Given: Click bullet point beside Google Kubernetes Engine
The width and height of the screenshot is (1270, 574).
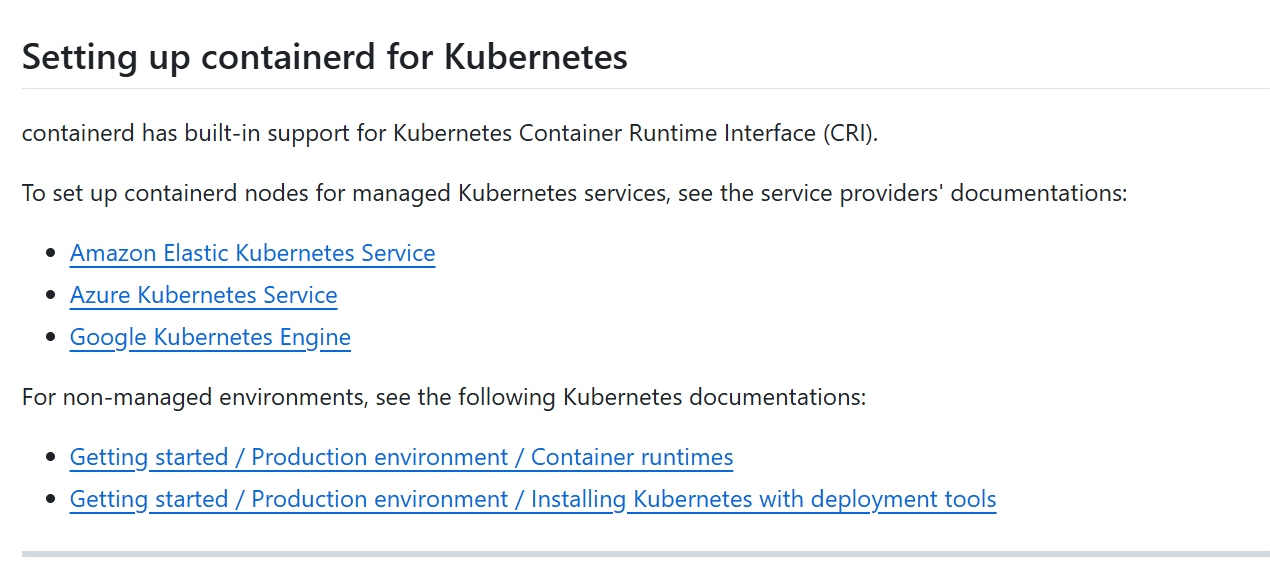Looking at the screenshot, I should [51, 338].
